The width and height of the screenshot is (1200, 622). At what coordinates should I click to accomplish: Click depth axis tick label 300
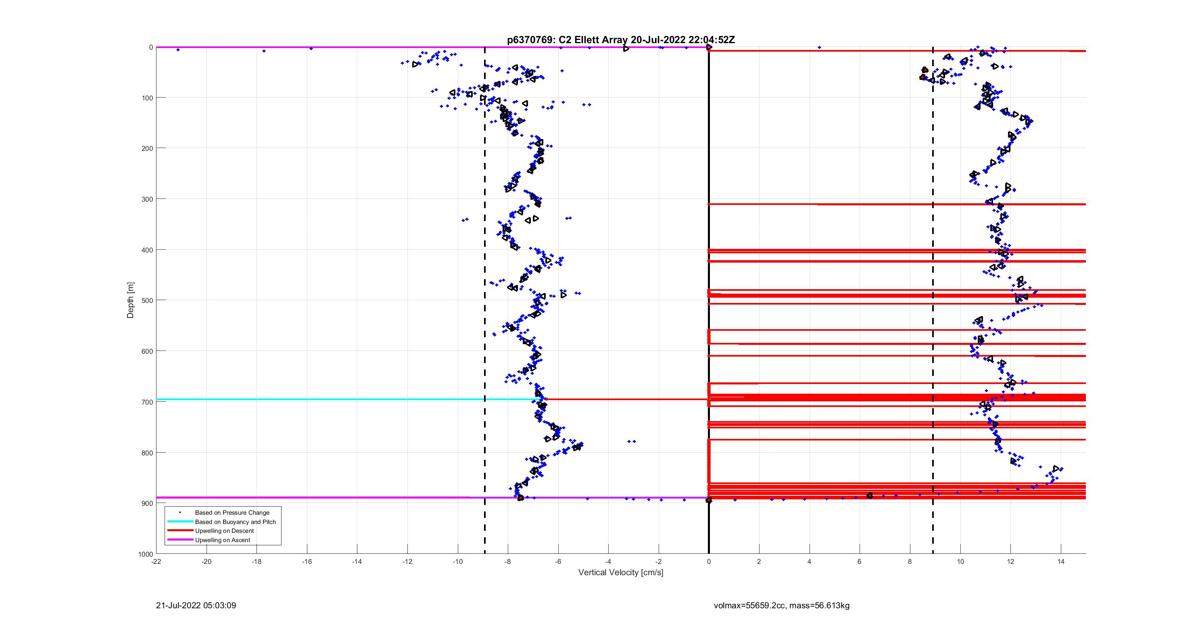(x=145, y=199)
